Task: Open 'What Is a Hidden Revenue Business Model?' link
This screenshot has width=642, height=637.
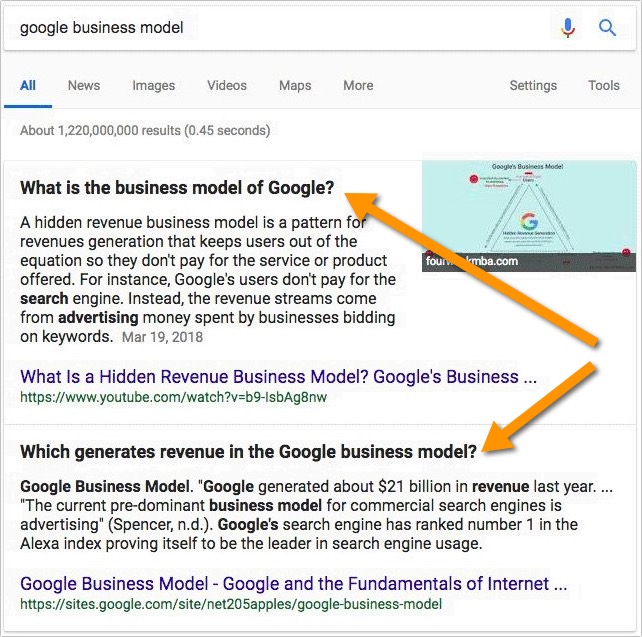Action: (x=279, y=377)
